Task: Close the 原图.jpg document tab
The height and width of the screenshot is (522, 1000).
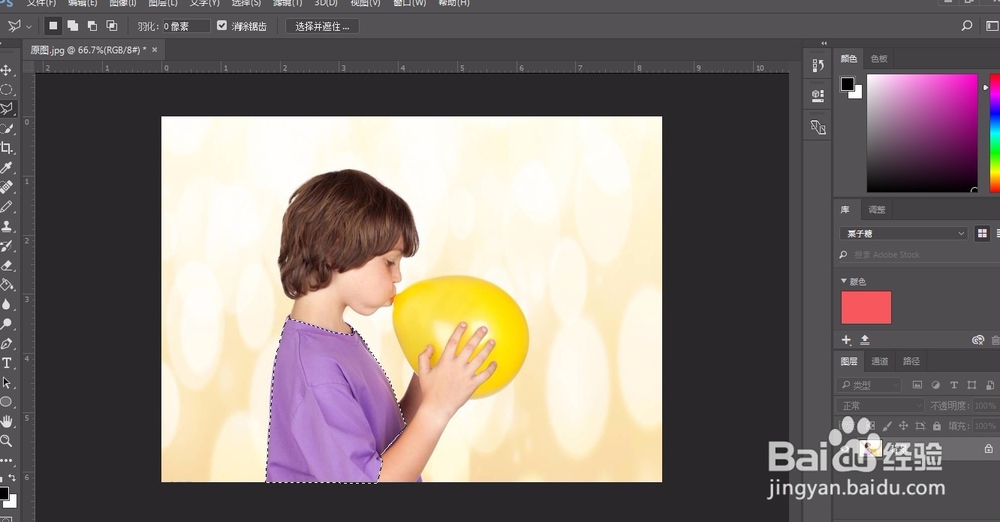Action: (x=154, y=49)
